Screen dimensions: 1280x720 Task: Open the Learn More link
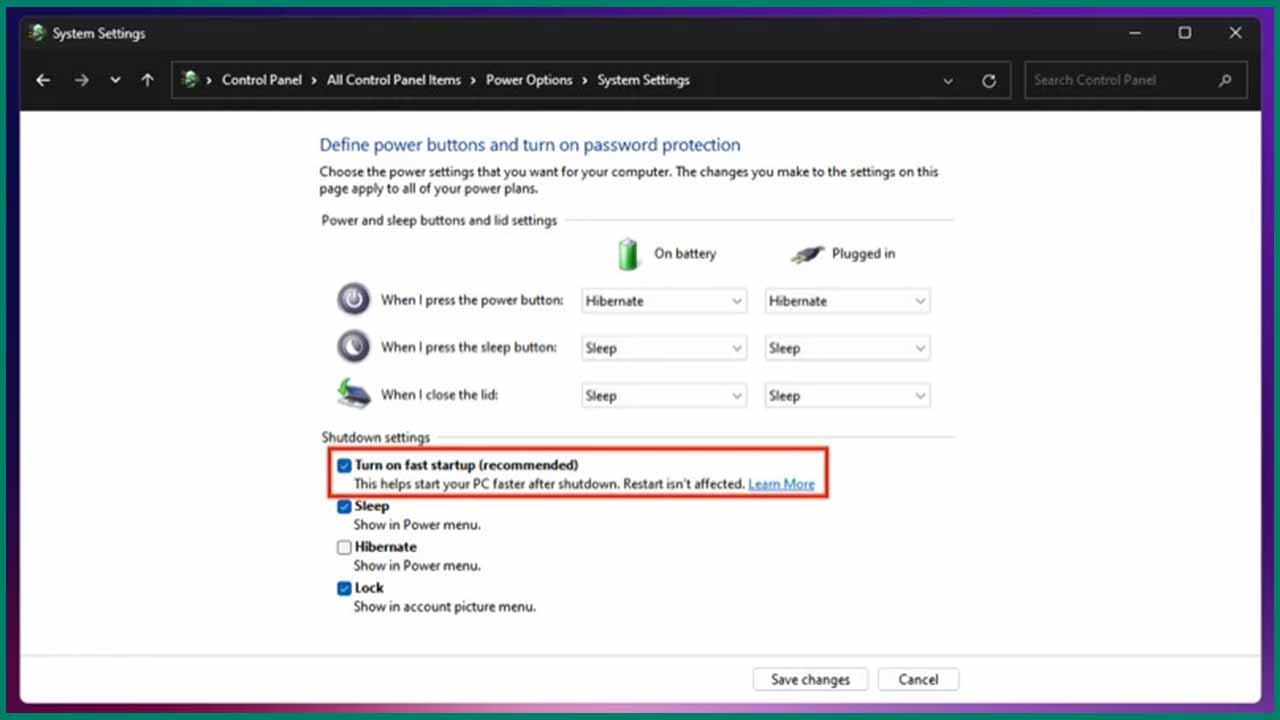click(x=781, y=484)
